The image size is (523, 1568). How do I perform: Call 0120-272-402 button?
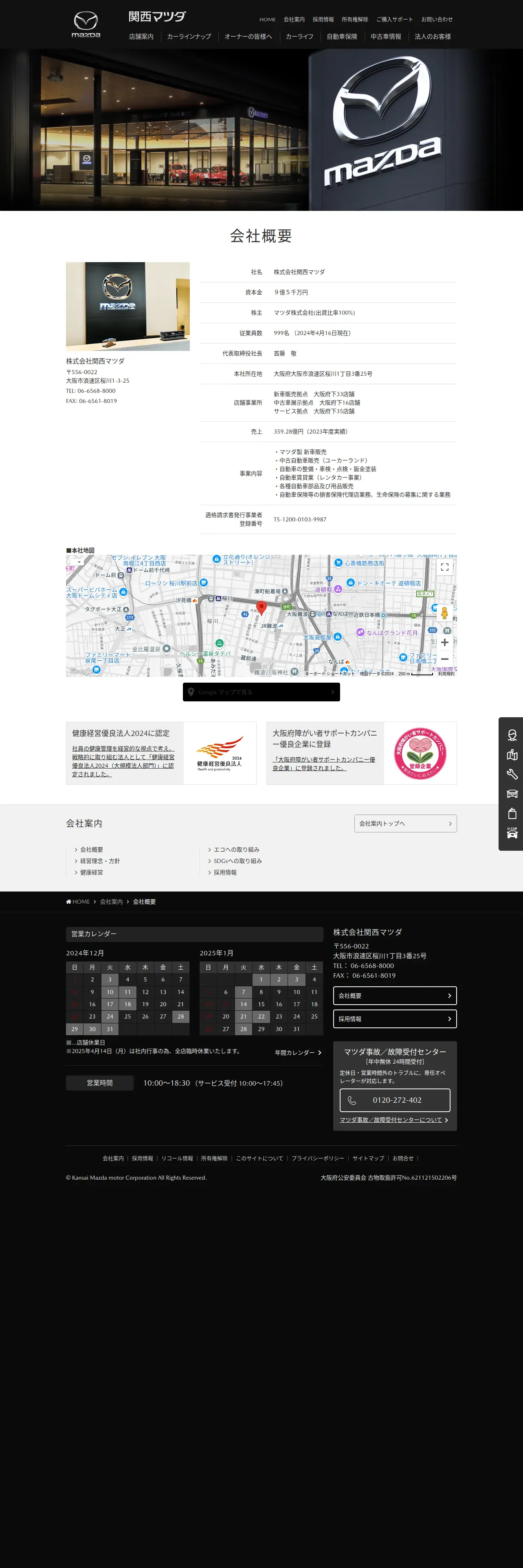pyautogui.click(x=395, y=1100)
